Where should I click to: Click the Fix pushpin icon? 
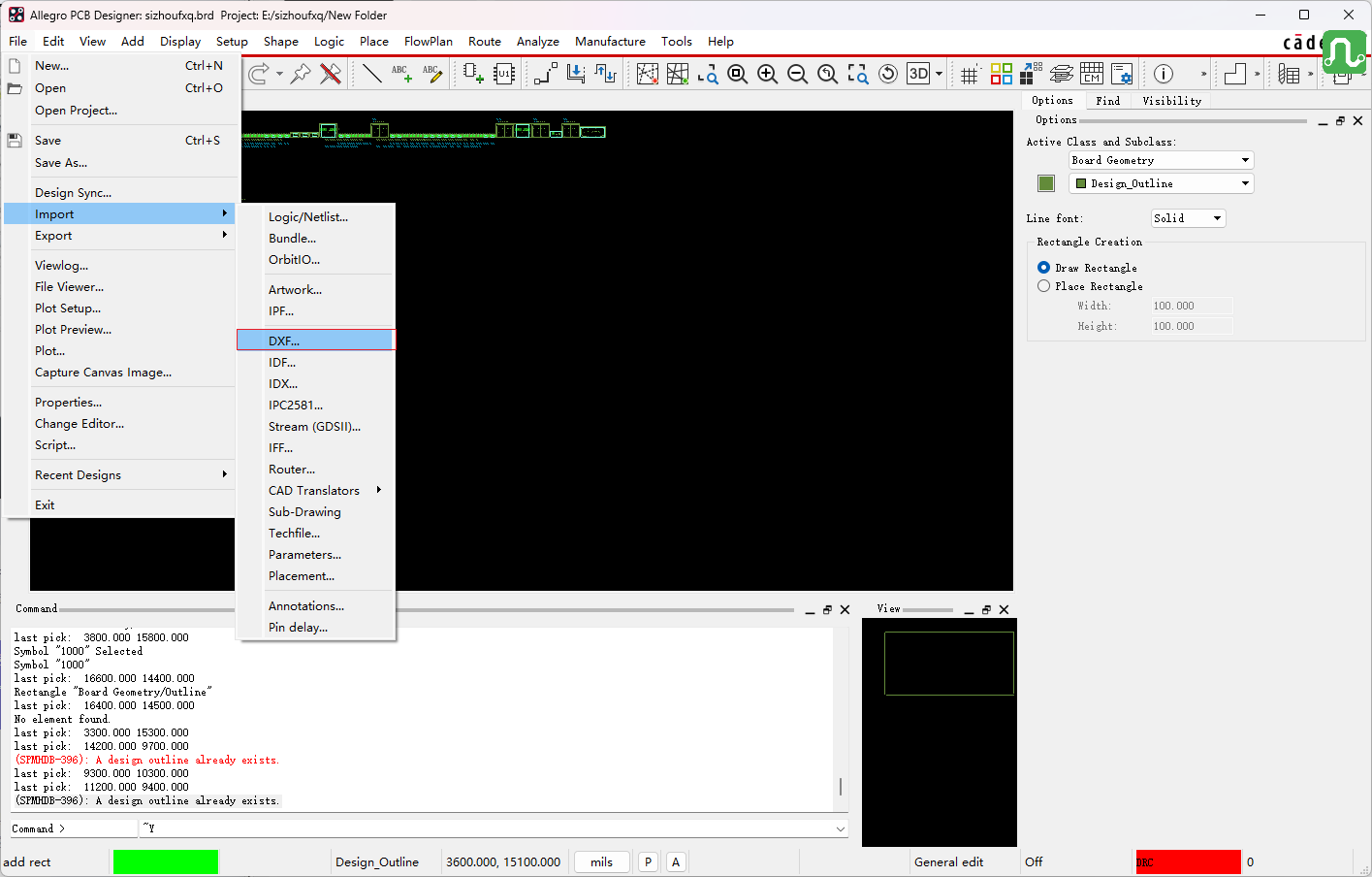[x=301, y=74]
